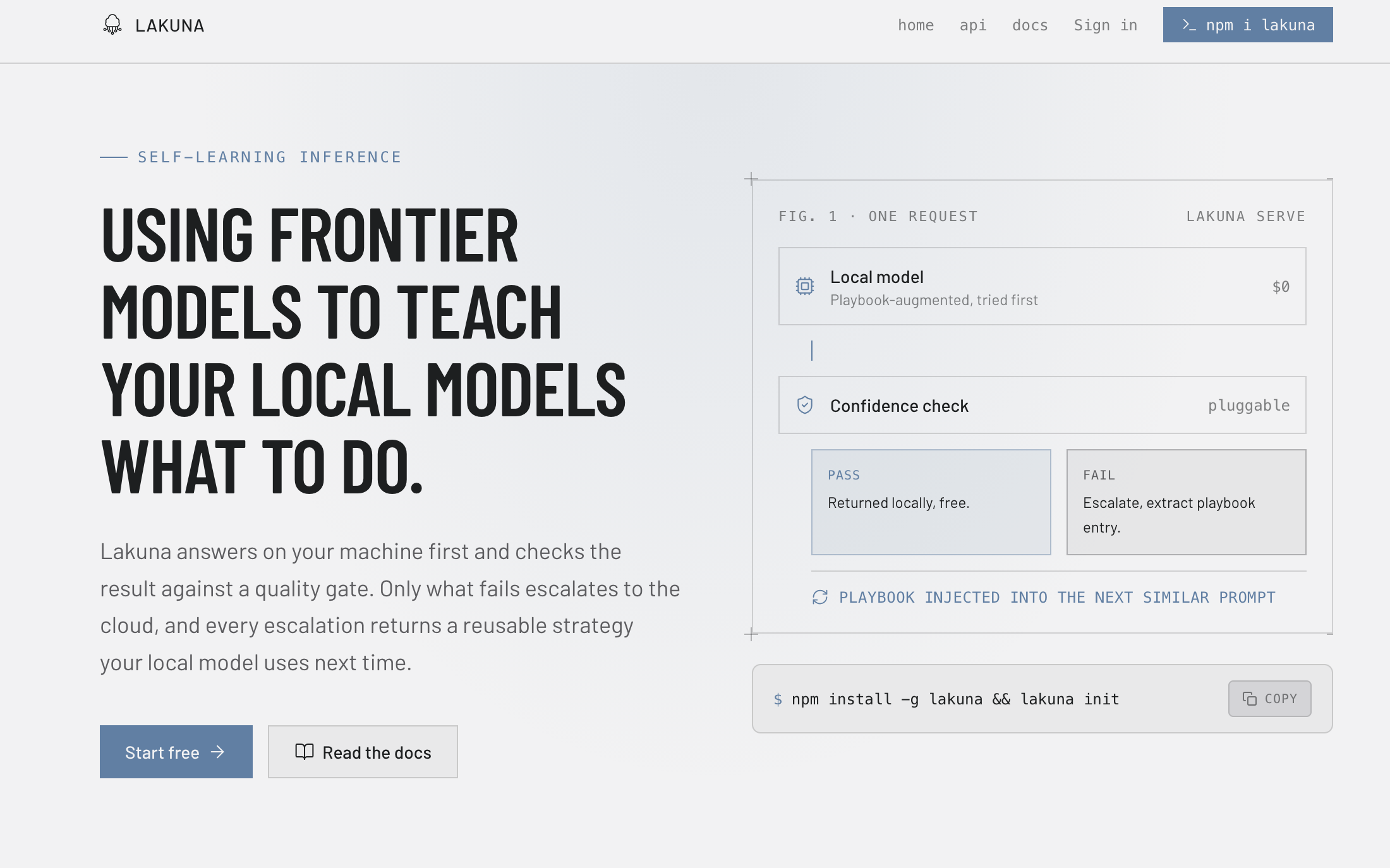Click the npm i lakuna button
Image resolution: width=1390 pixels, height=868 pixels.
1248,25
